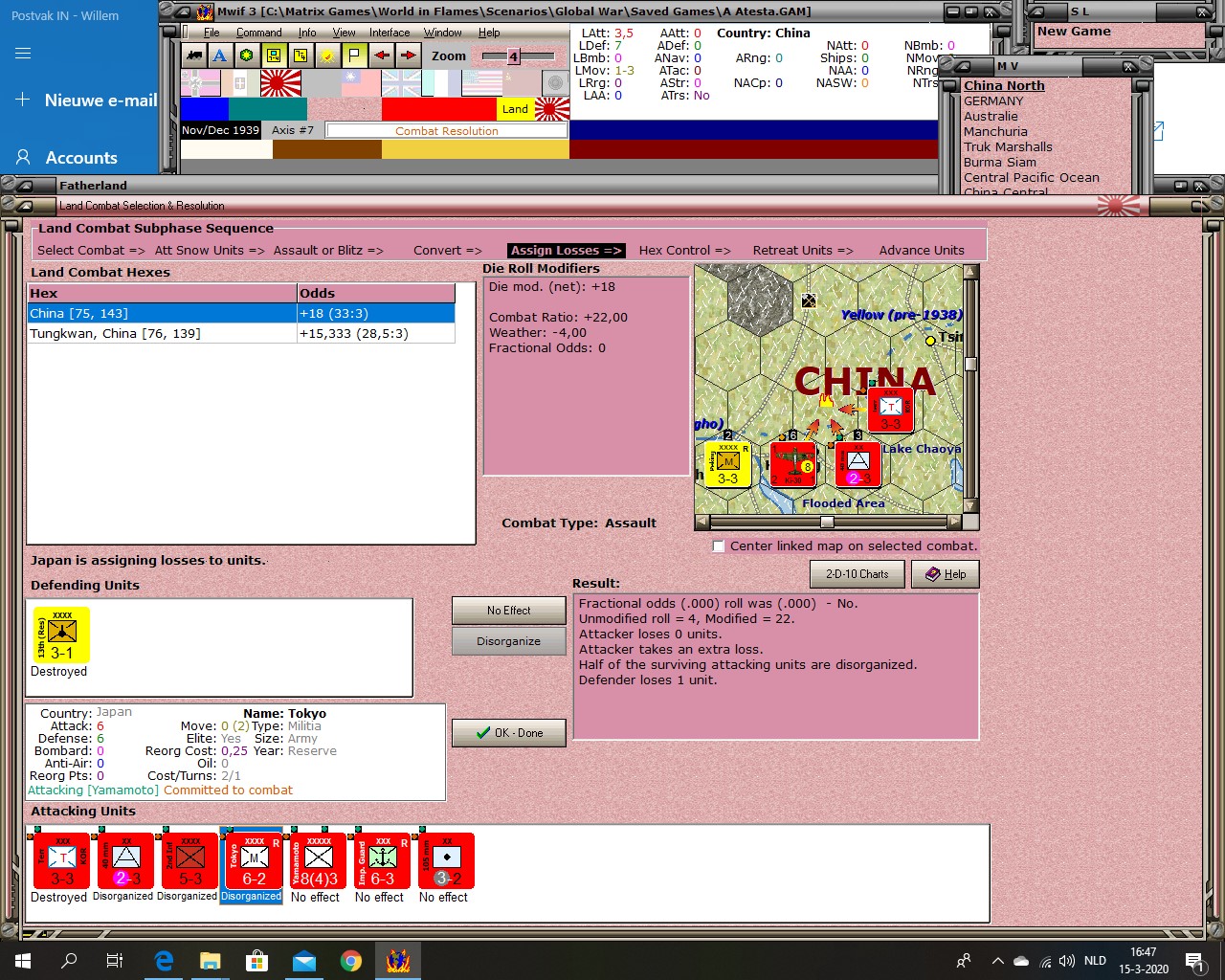Select GERMANY in the M V list
1225x980 pixels.
tap(993, 101)
